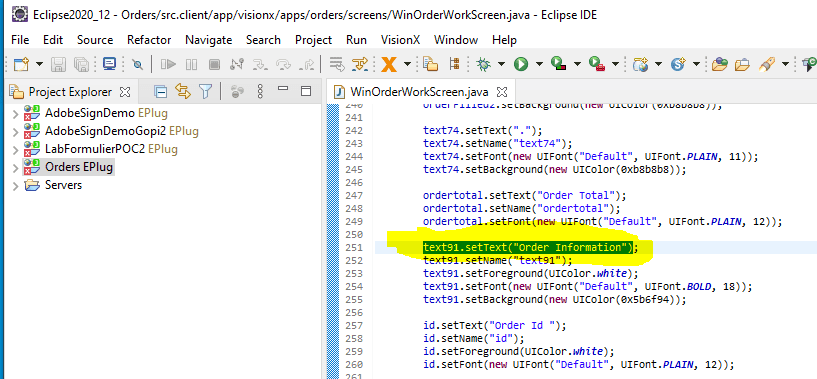Minimize the Project Explorer view
This screenshot has height=379, width=817.
[x=283, y=89]
